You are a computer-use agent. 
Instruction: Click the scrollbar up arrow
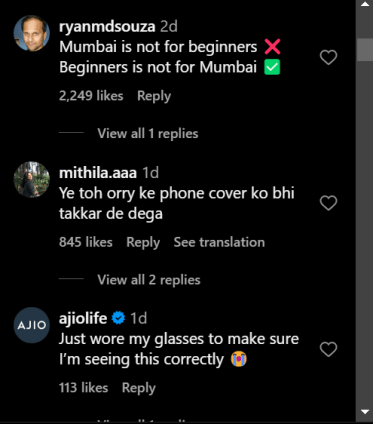(x=365, y=5)
